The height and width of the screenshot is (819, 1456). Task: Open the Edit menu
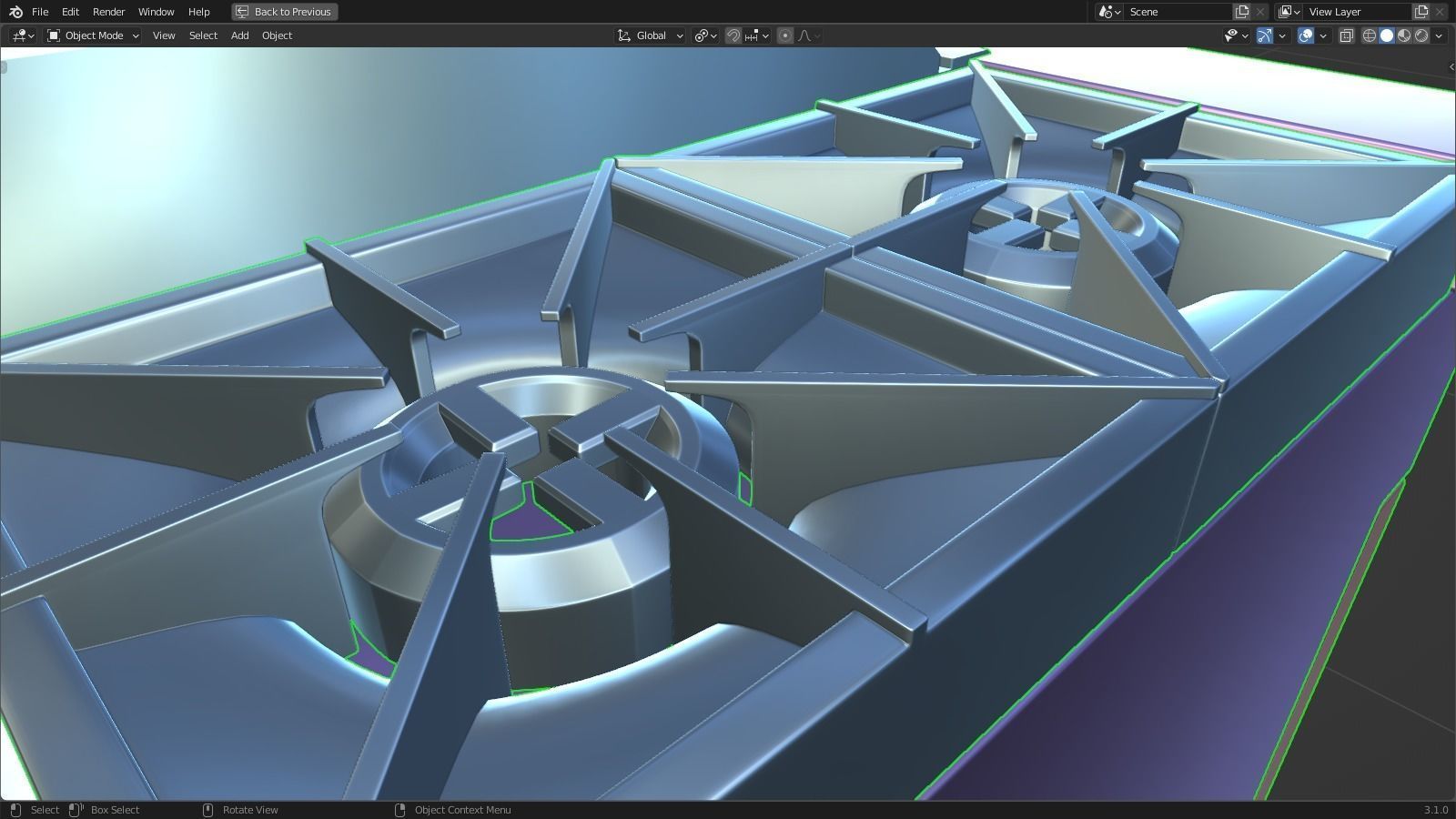tap(70, 12)
